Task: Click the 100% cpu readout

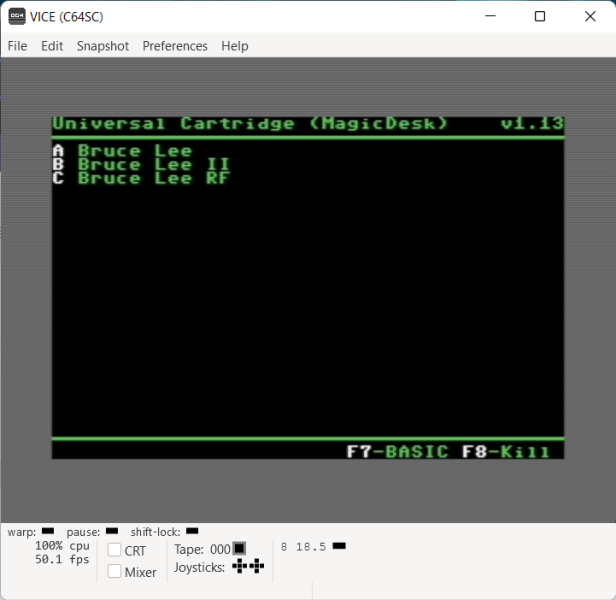Action: tap(62, 546)
